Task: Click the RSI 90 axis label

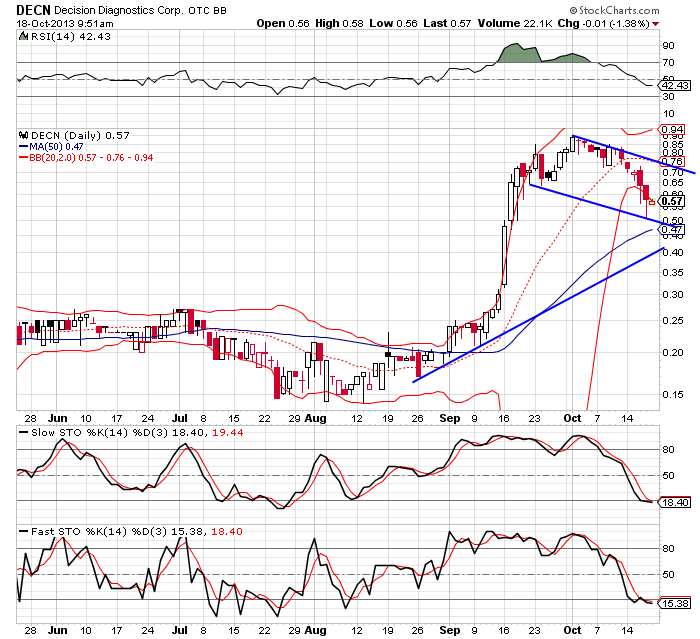Action: [668, 46]
